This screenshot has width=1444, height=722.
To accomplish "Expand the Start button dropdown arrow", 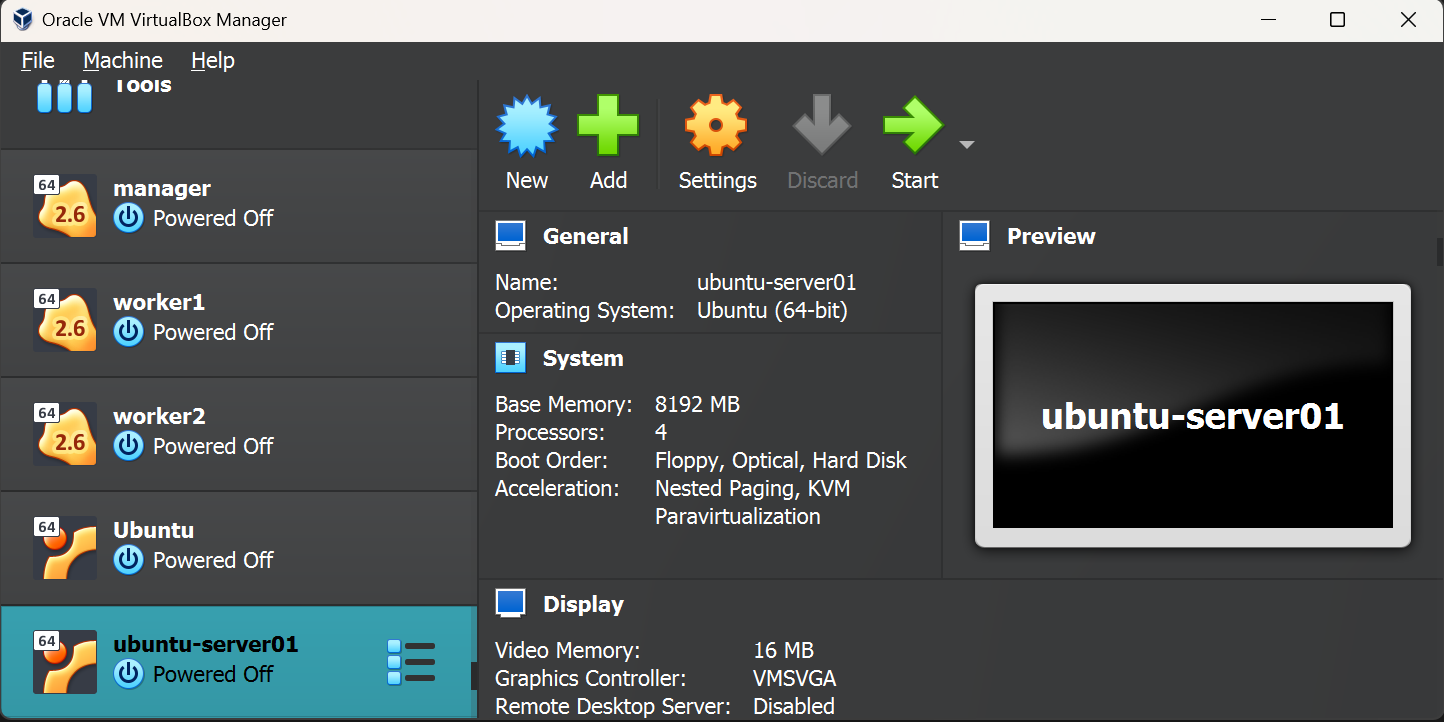I will point(966,145).
